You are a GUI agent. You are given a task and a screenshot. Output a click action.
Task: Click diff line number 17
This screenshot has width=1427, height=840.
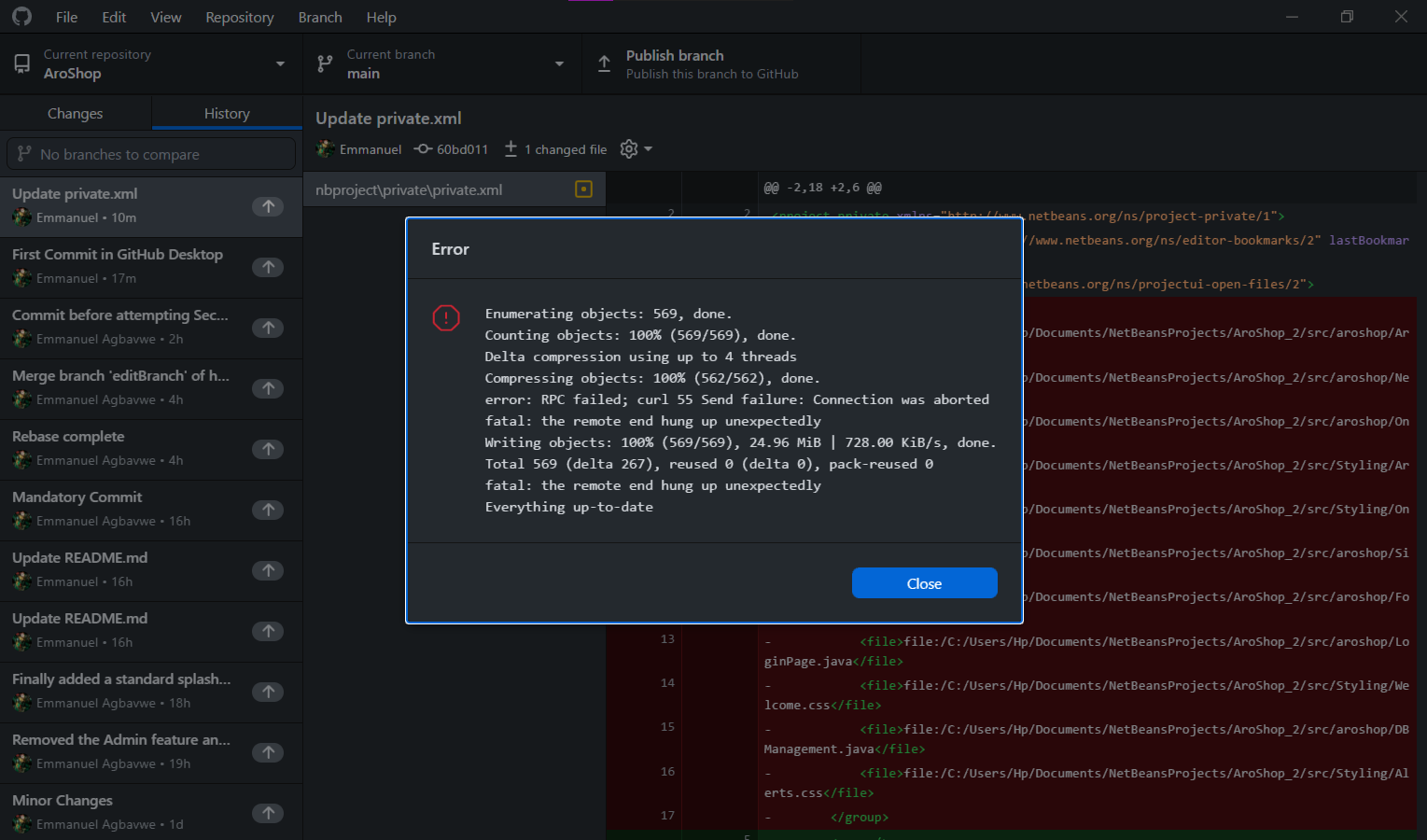click(667, 815)
